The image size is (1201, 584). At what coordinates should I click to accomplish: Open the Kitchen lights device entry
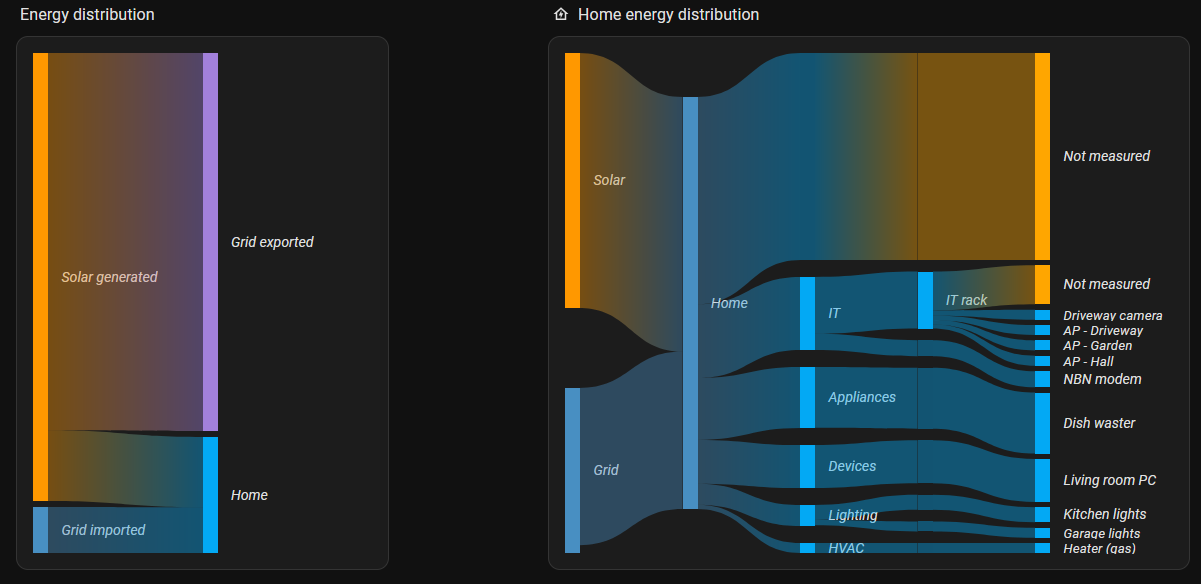(x=1104, y=514)
